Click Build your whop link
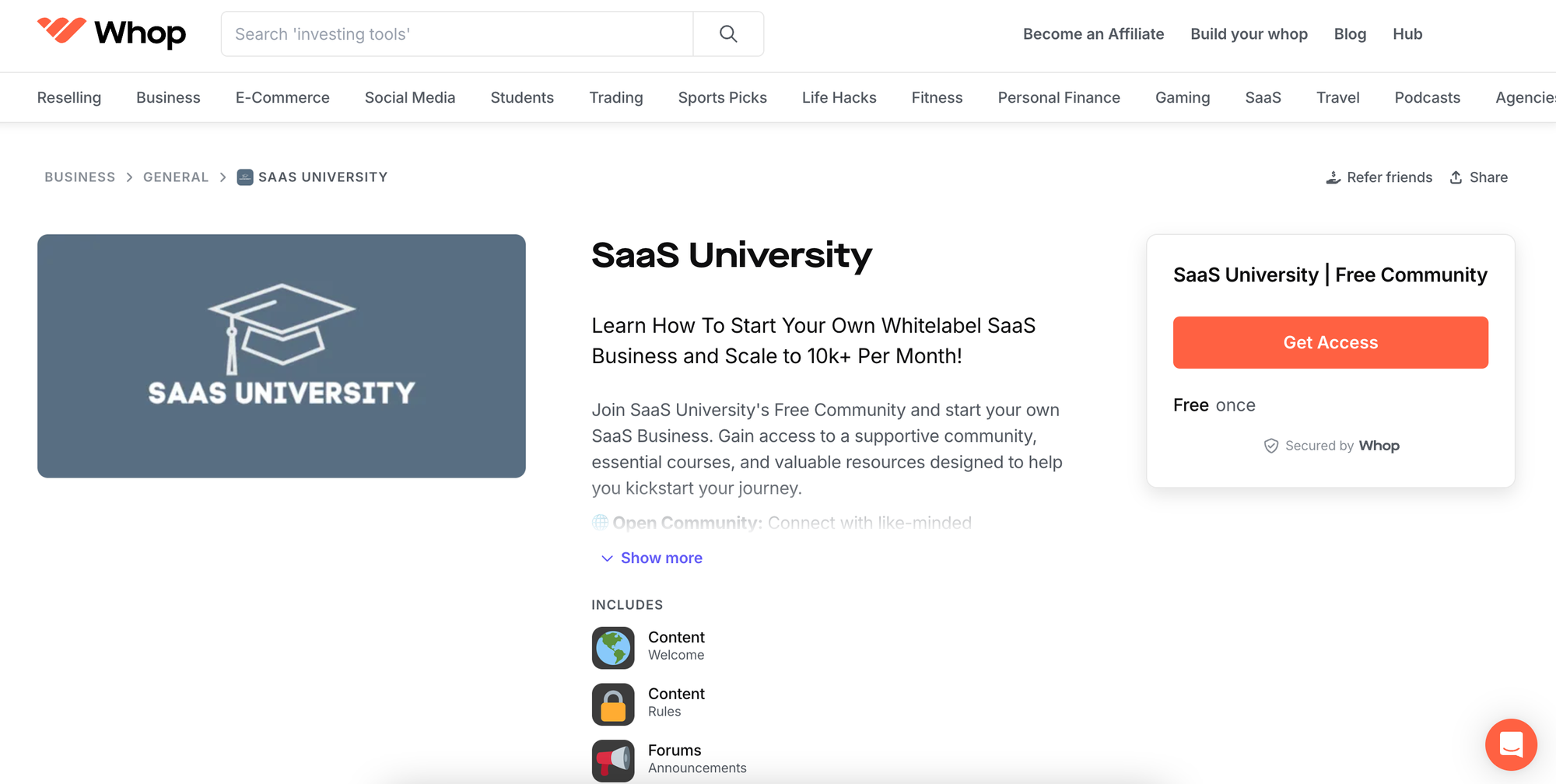The width and height of the screenshot is (1556, 784). pos(1249,34)
